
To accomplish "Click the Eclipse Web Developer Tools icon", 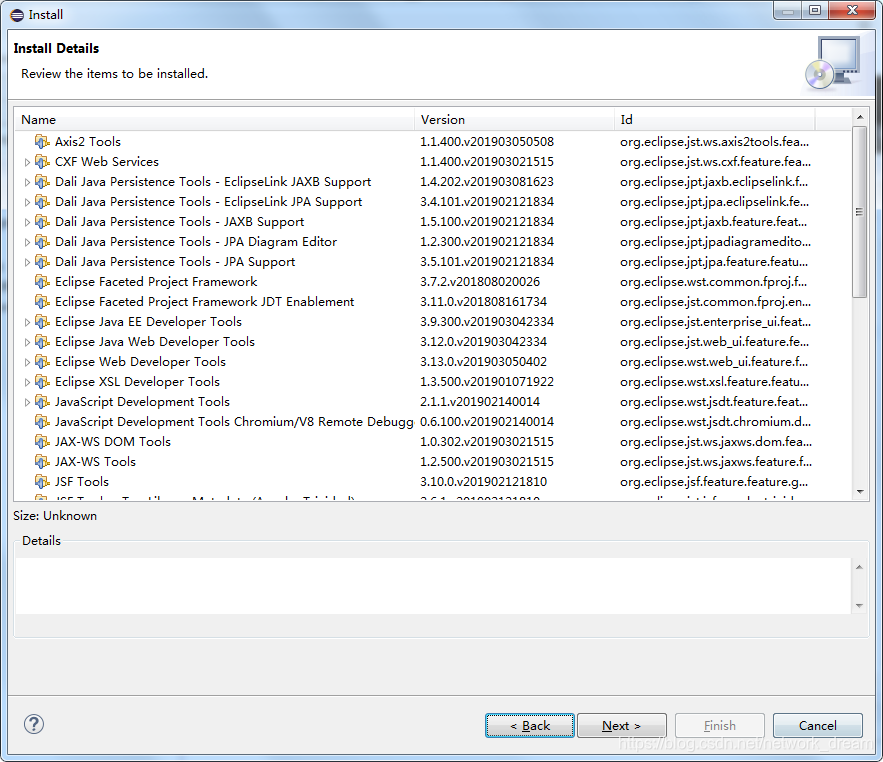I will [x=42, y=362].
